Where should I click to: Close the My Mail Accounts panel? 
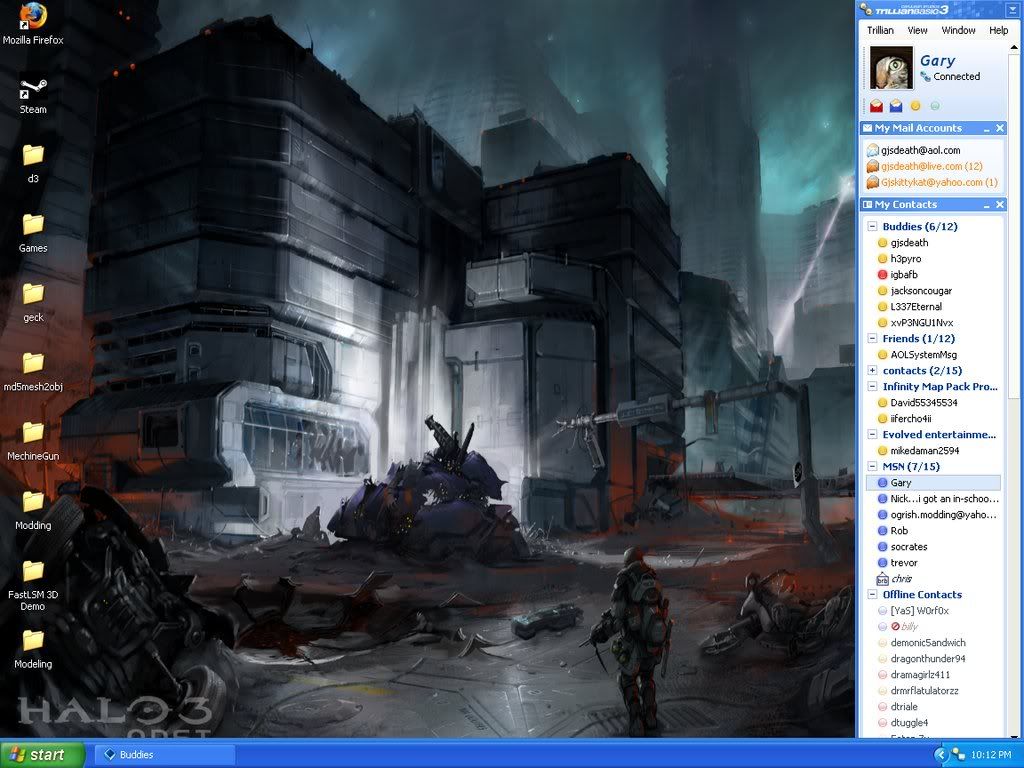[x=1000, y=129]
